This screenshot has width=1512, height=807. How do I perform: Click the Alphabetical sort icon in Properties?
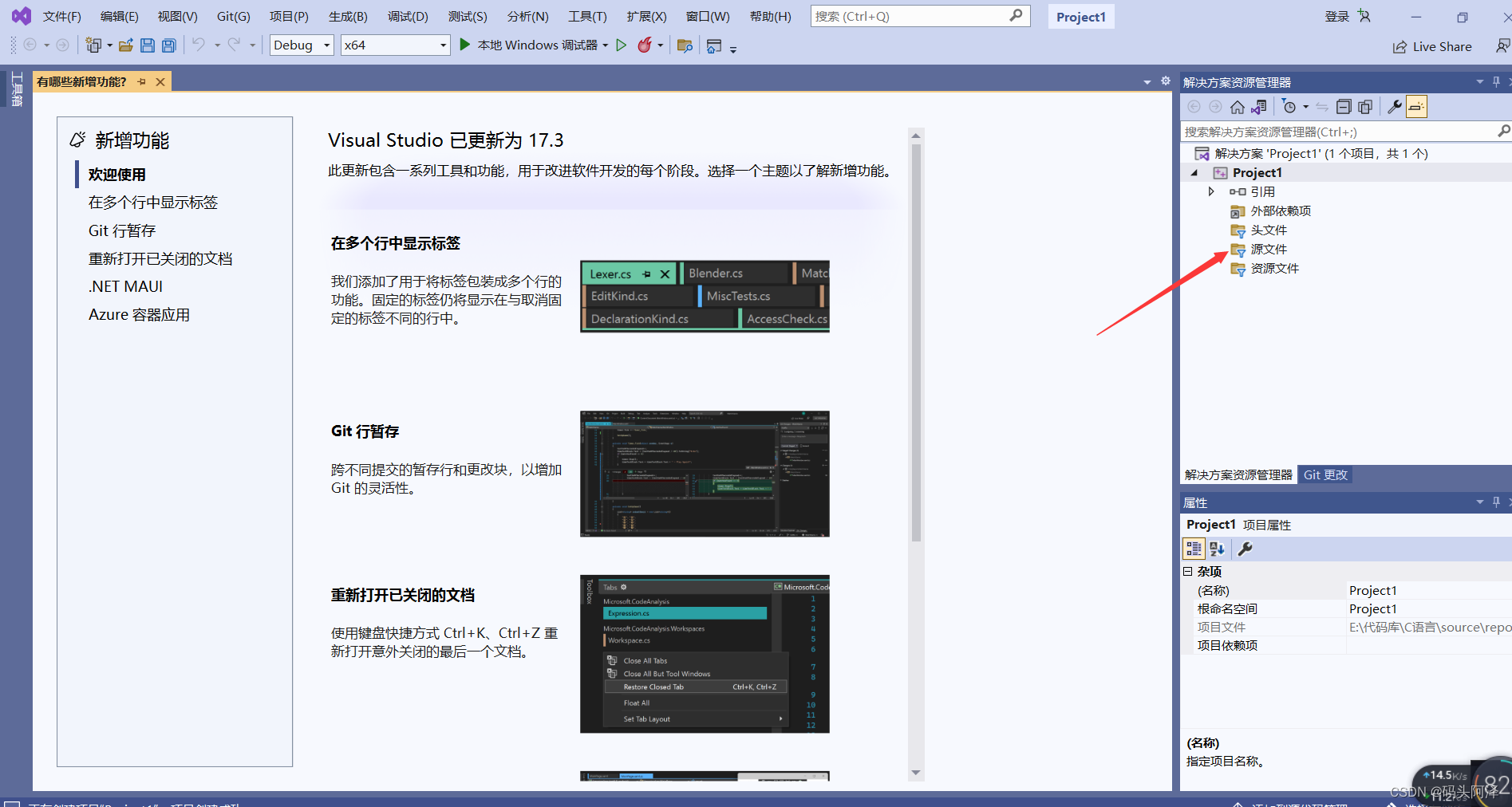click(1217, 549)
